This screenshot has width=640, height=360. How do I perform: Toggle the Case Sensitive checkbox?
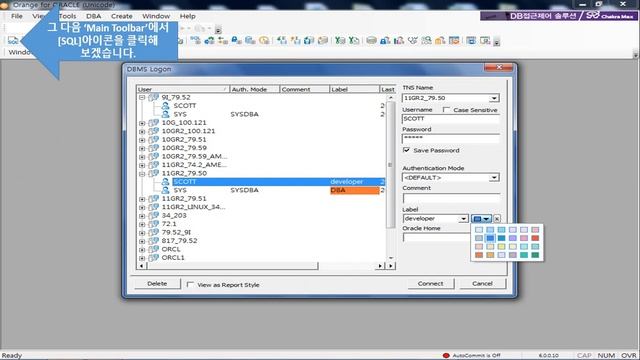point(446,110)
